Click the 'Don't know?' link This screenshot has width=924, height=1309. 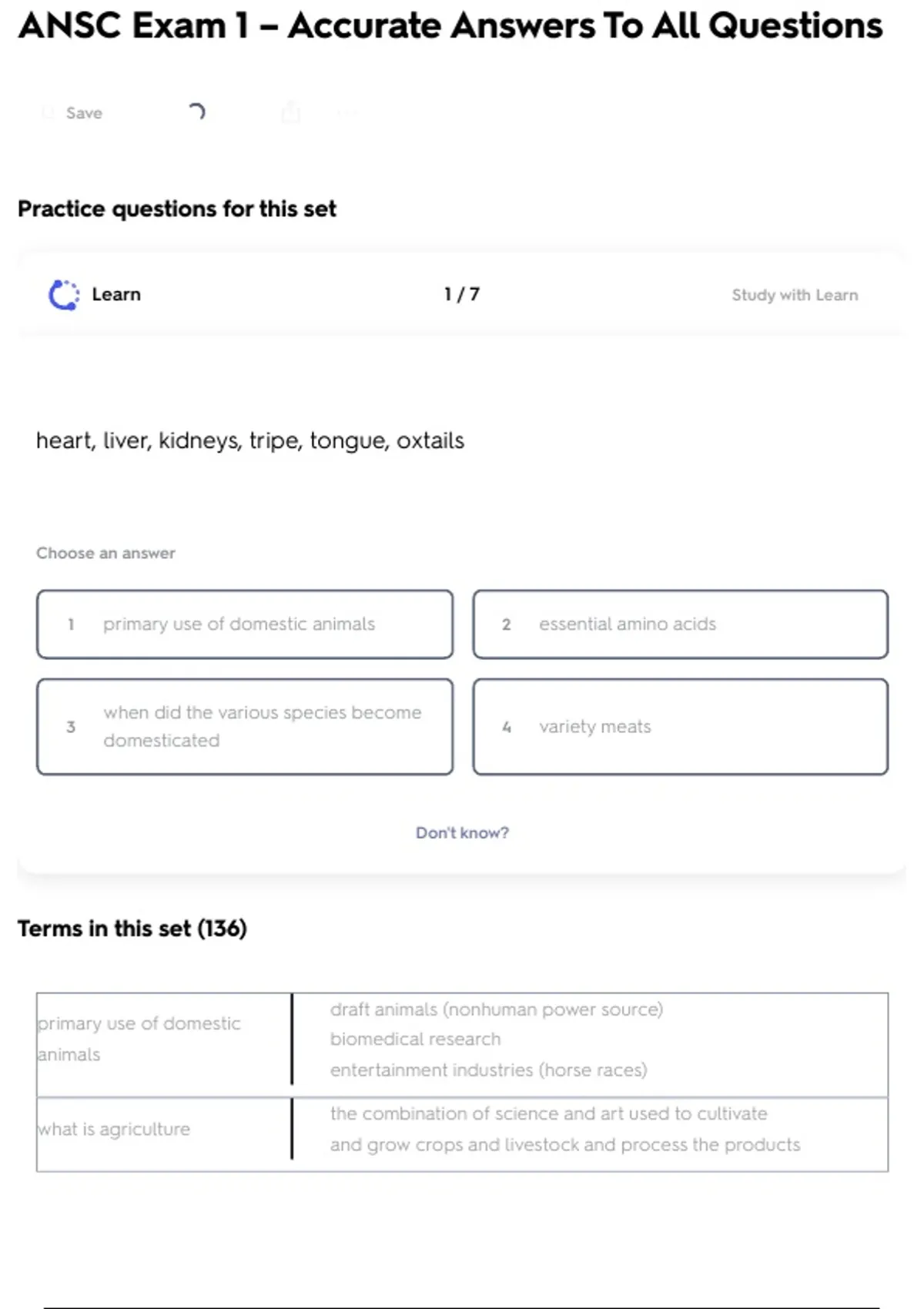462,832
